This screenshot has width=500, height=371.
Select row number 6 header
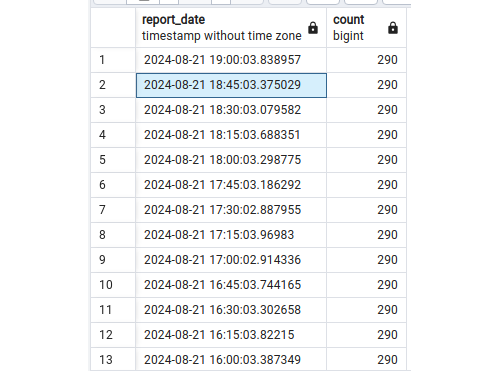(x=113, y=185)
